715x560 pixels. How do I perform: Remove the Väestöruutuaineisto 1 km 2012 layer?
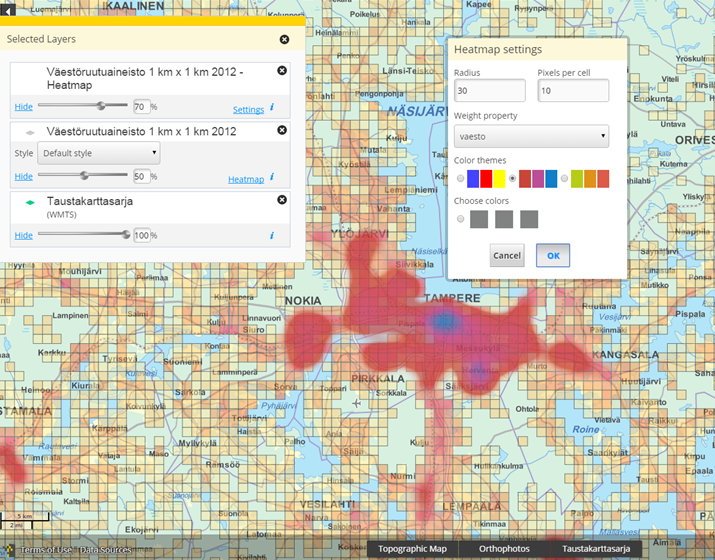click(282, 130)
